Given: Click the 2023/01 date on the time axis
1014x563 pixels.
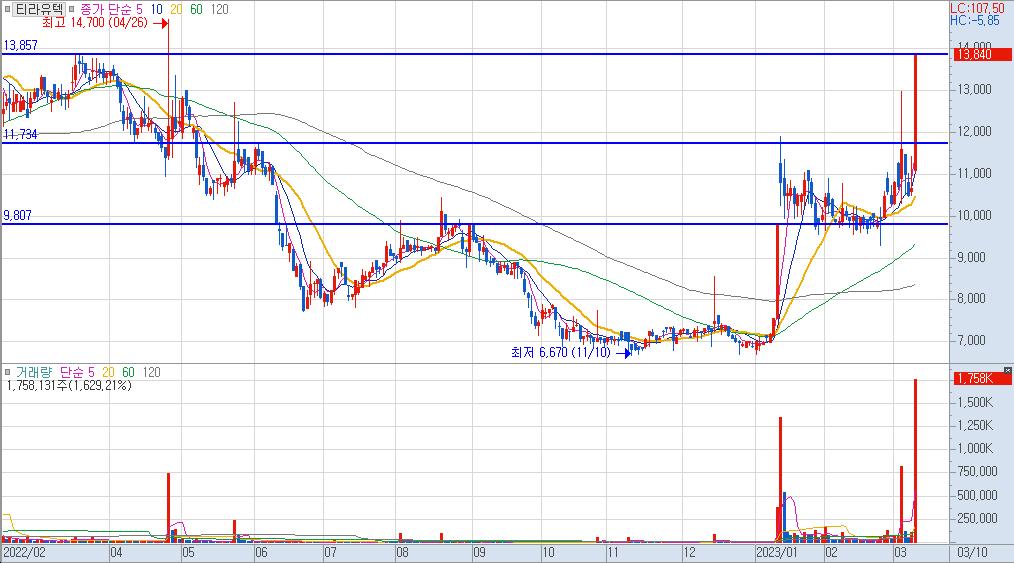Looking at the screenshot, I should pos(776,553).
